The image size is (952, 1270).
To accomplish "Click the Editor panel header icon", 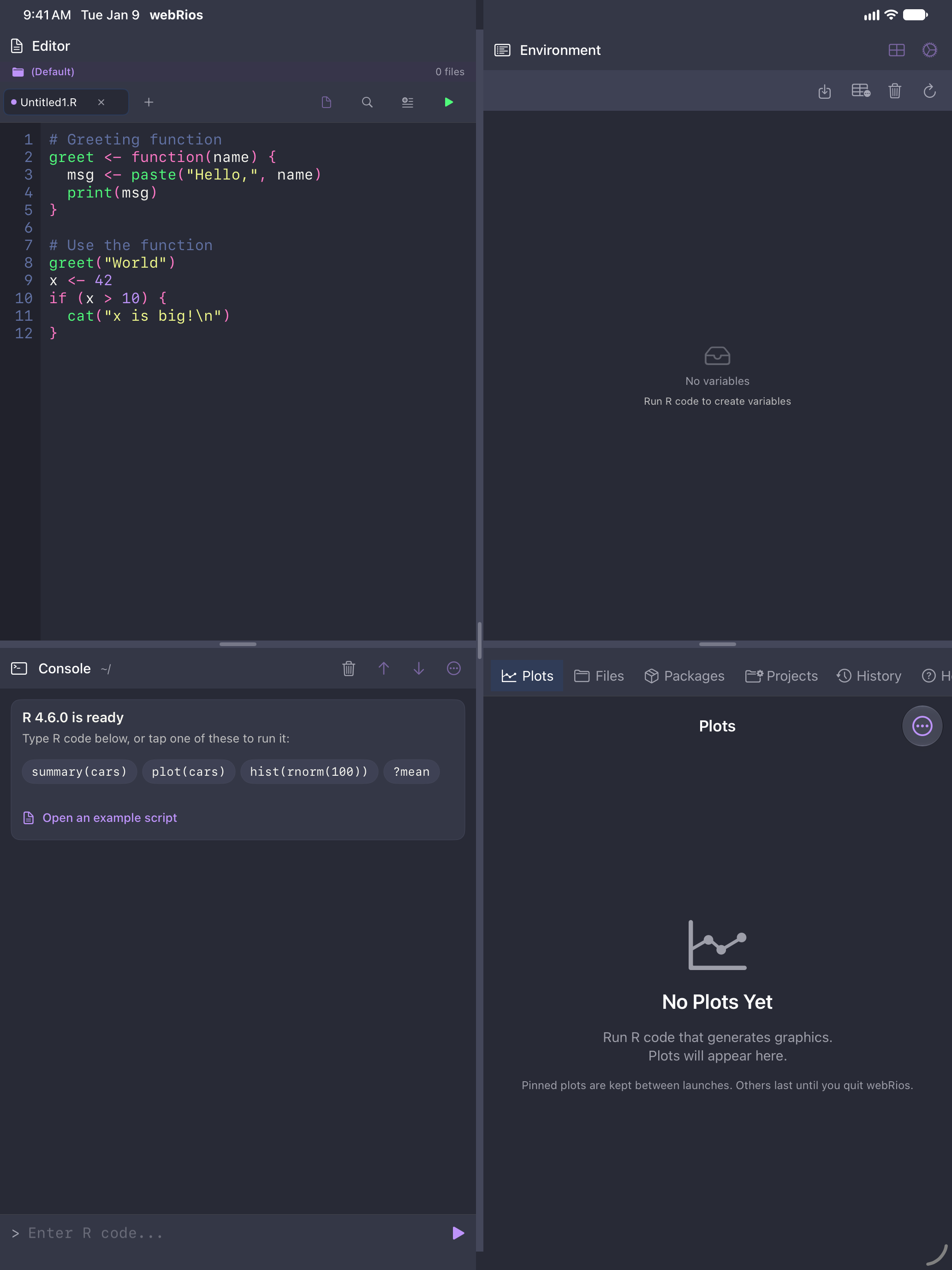I will coord(17,46).
